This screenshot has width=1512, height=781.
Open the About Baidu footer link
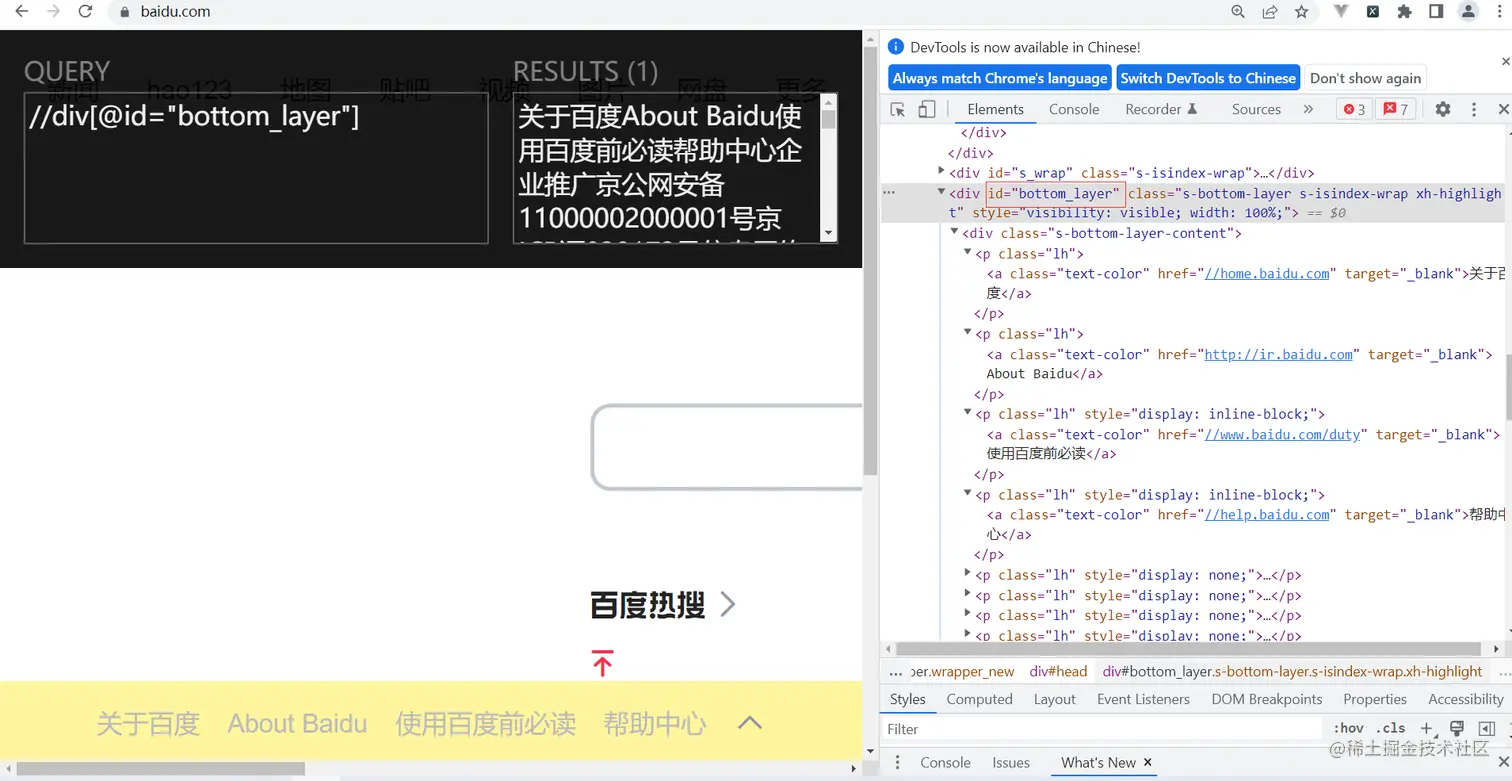297,723
